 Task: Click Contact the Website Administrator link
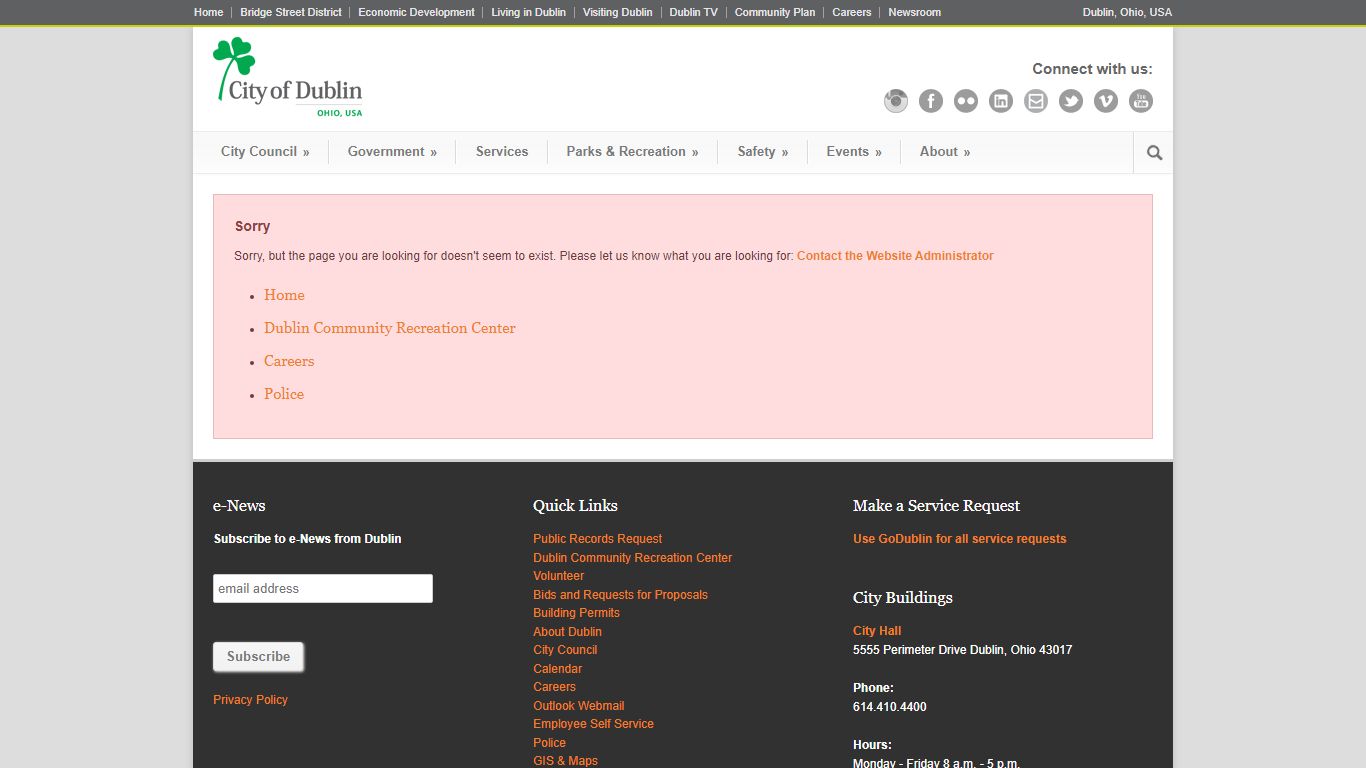point(895,256)
